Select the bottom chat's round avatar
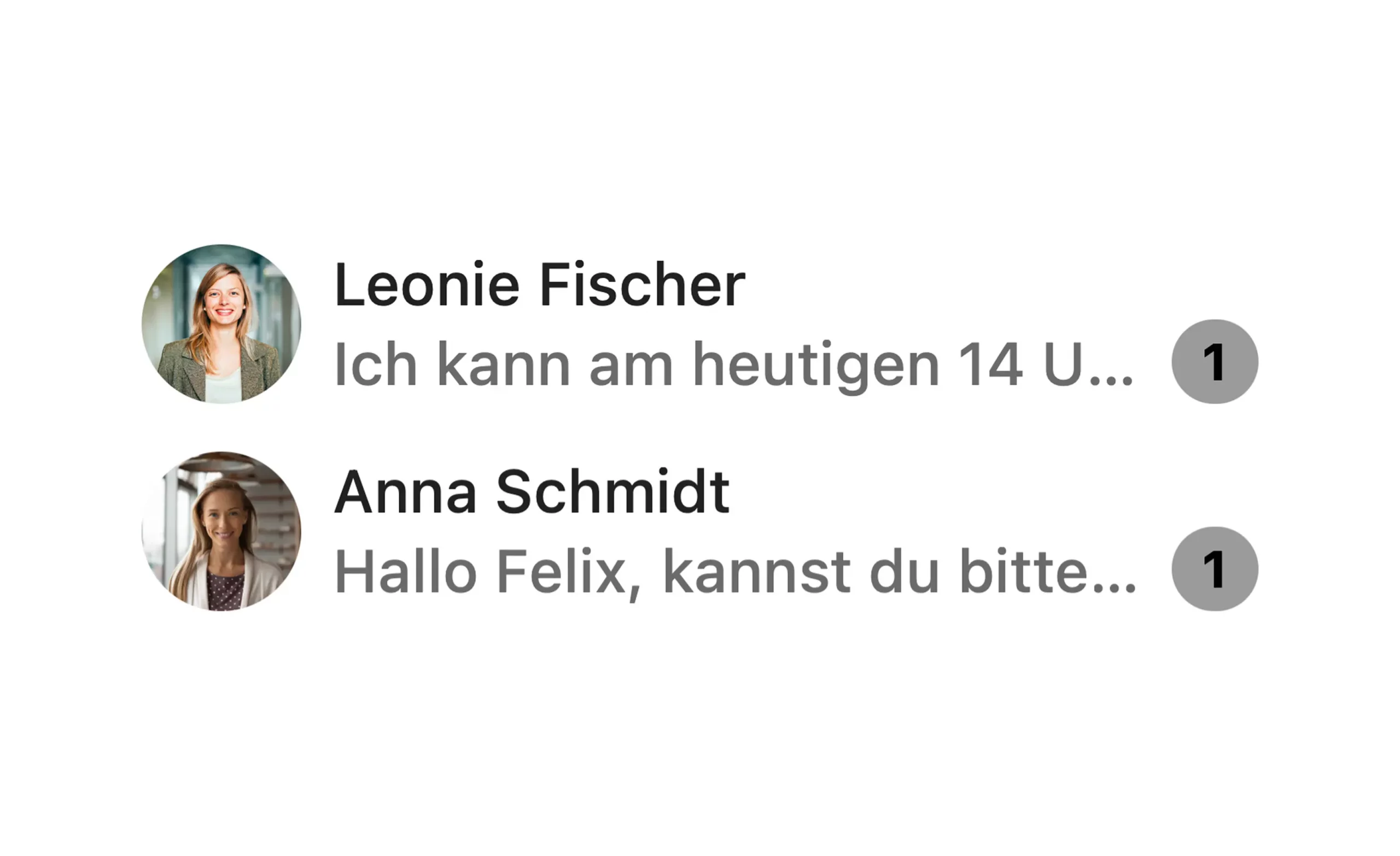This screenshot has width=1400, height=856. click(x=221, y=531)
